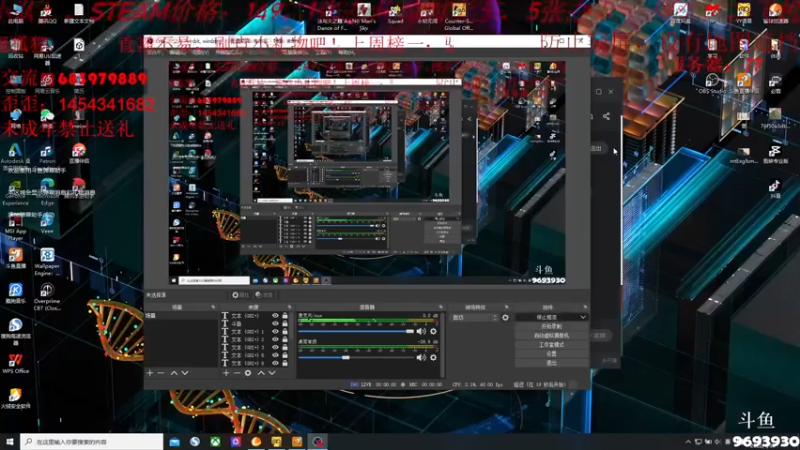Mute the 桌面音频 speaker icon
This screenshot has width=800, height=450.
tap(421, 358)
